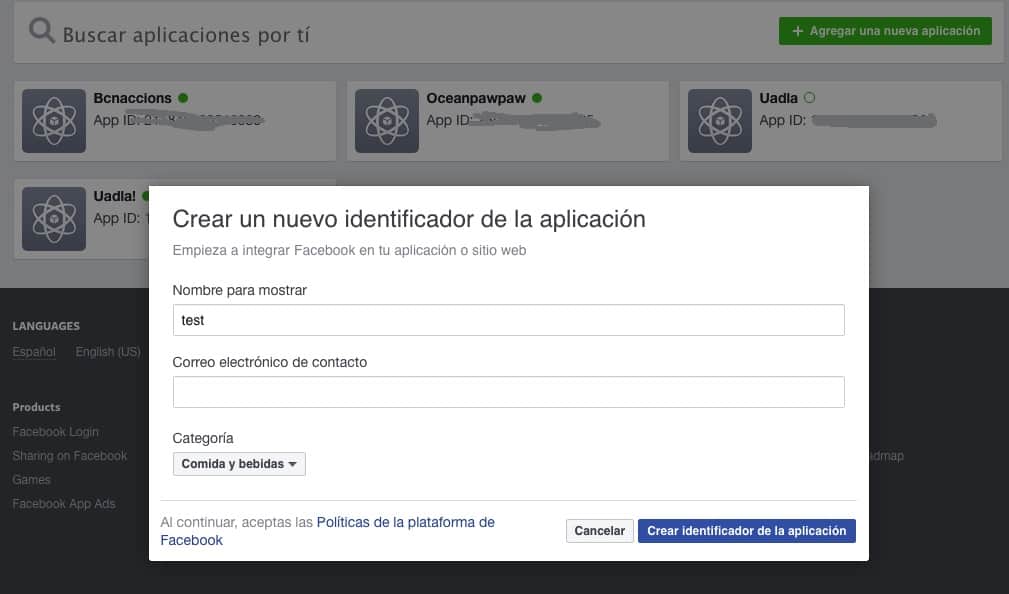1009x594 pixels.
Task: Open the Categoría Comida y bebidas dropdown
Action: click(239, 464)
